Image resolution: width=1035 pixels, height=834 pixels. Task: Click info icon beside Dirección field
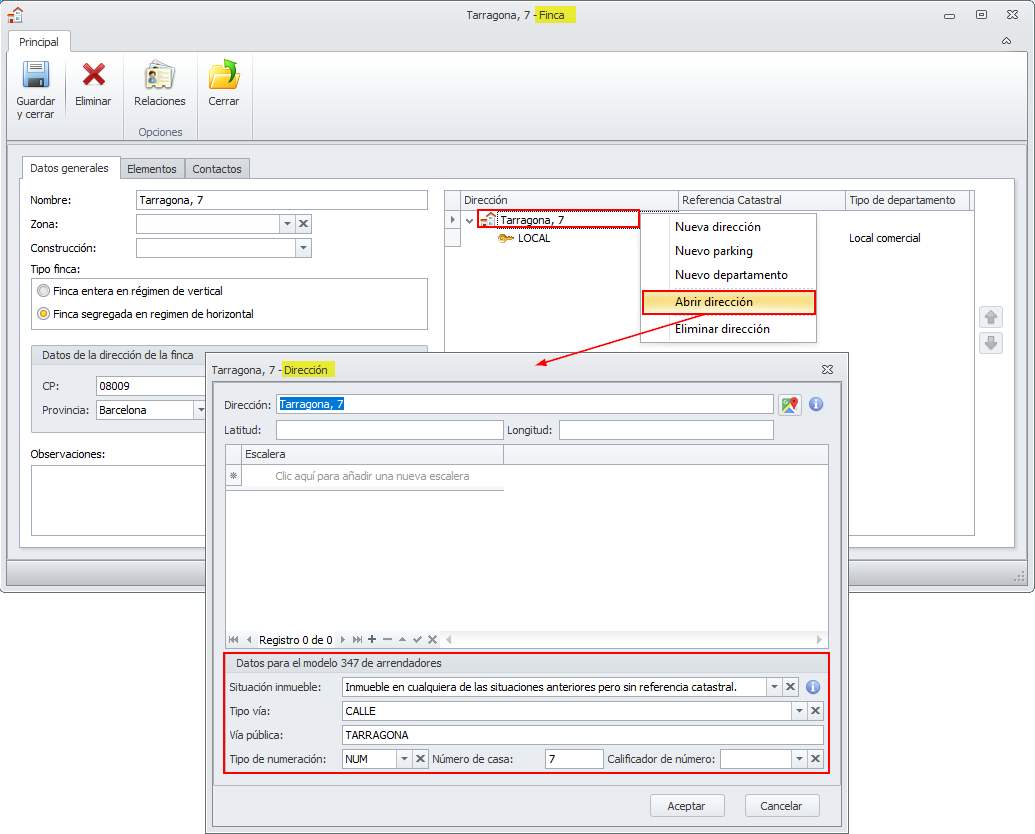[x=816, y=404]
